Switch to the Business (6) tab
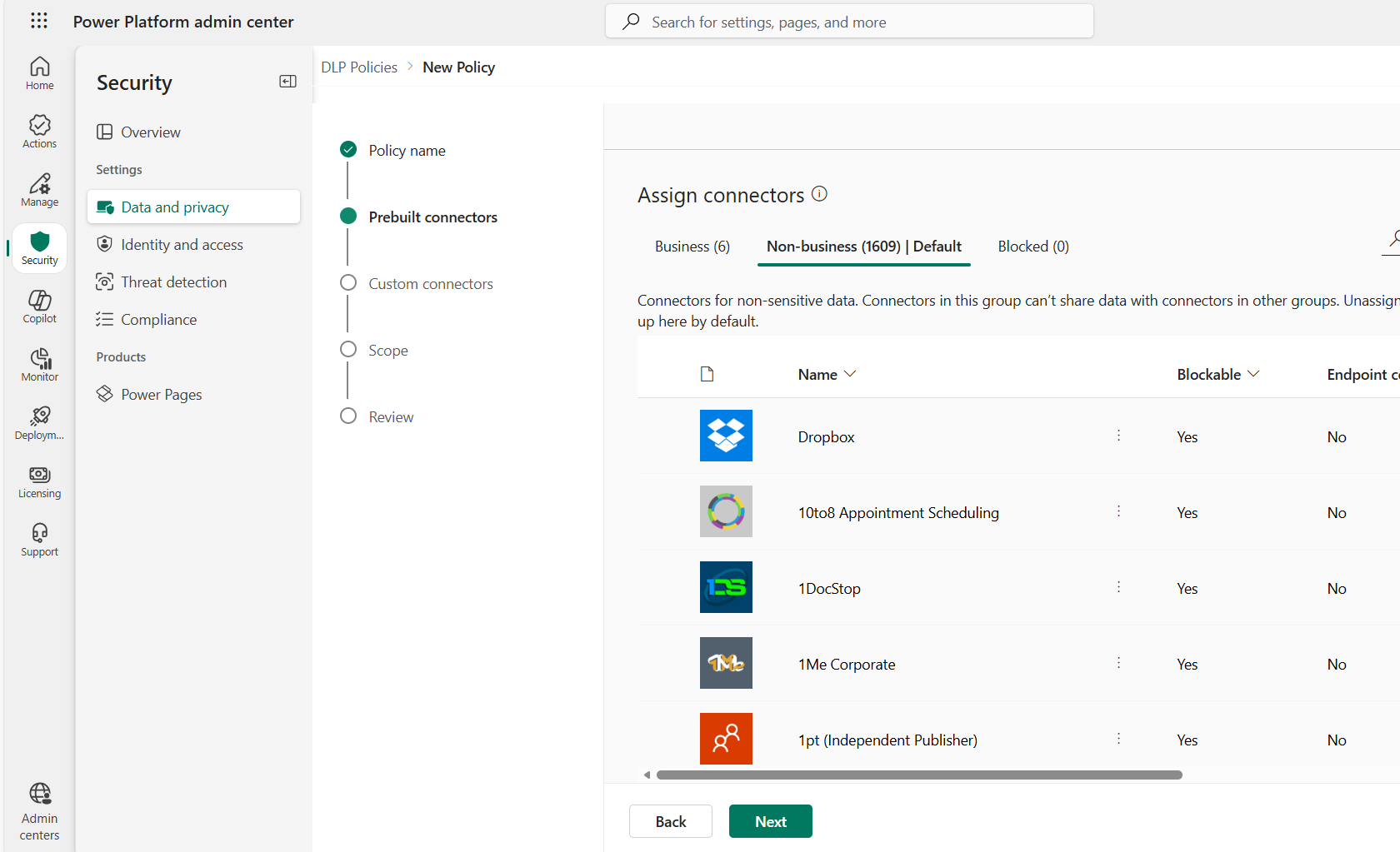 click(x=692, y=247)
